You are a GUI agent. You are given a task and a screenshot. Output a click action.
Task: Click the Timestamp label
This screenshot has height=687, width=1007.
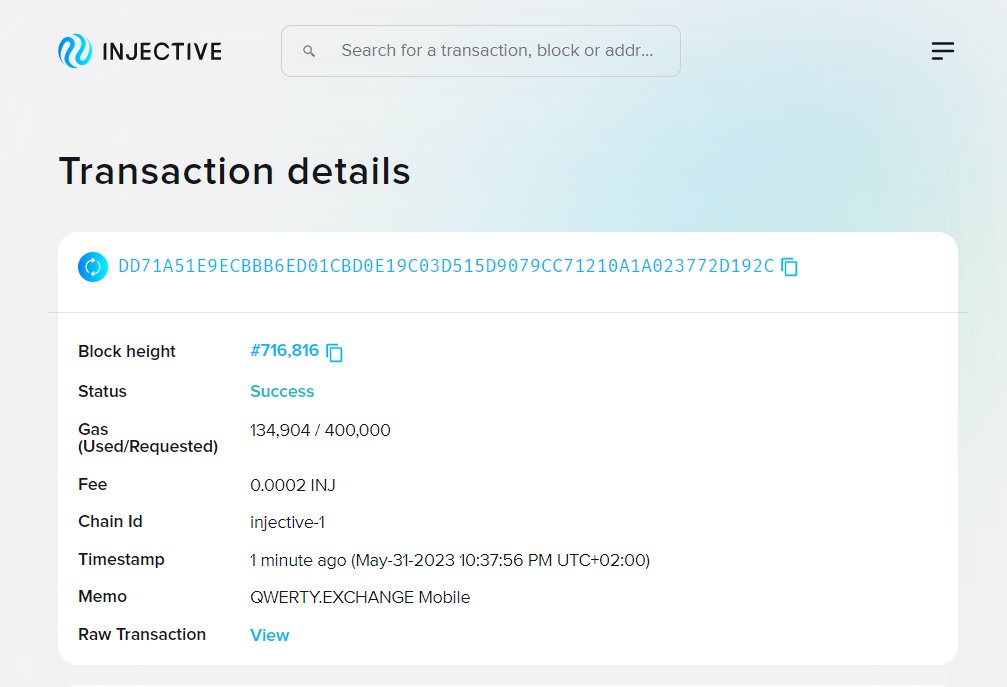point(121,559)
